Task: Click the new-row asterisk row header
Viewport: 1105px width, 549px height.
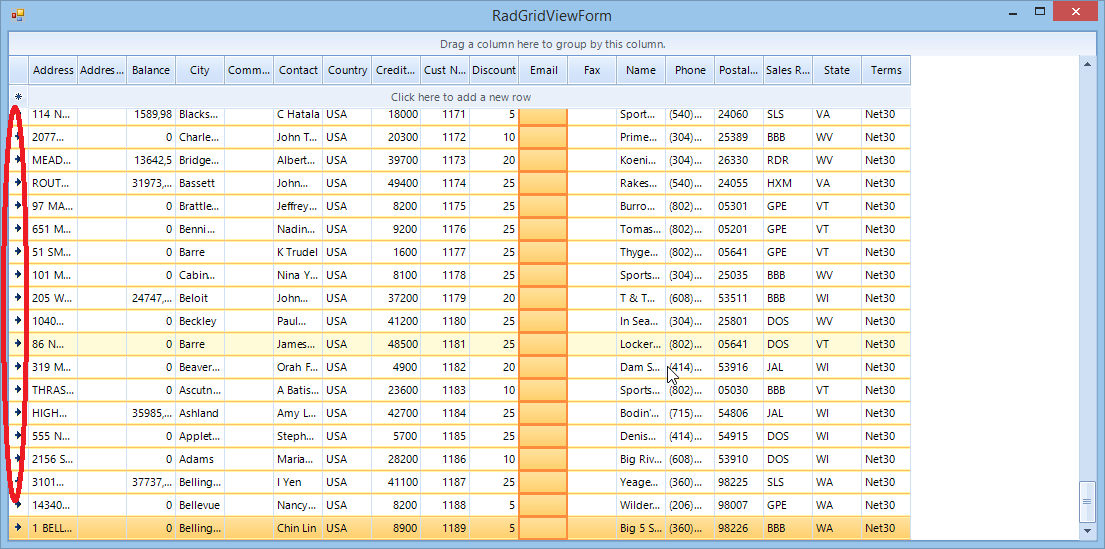Action: coord(18,97)
